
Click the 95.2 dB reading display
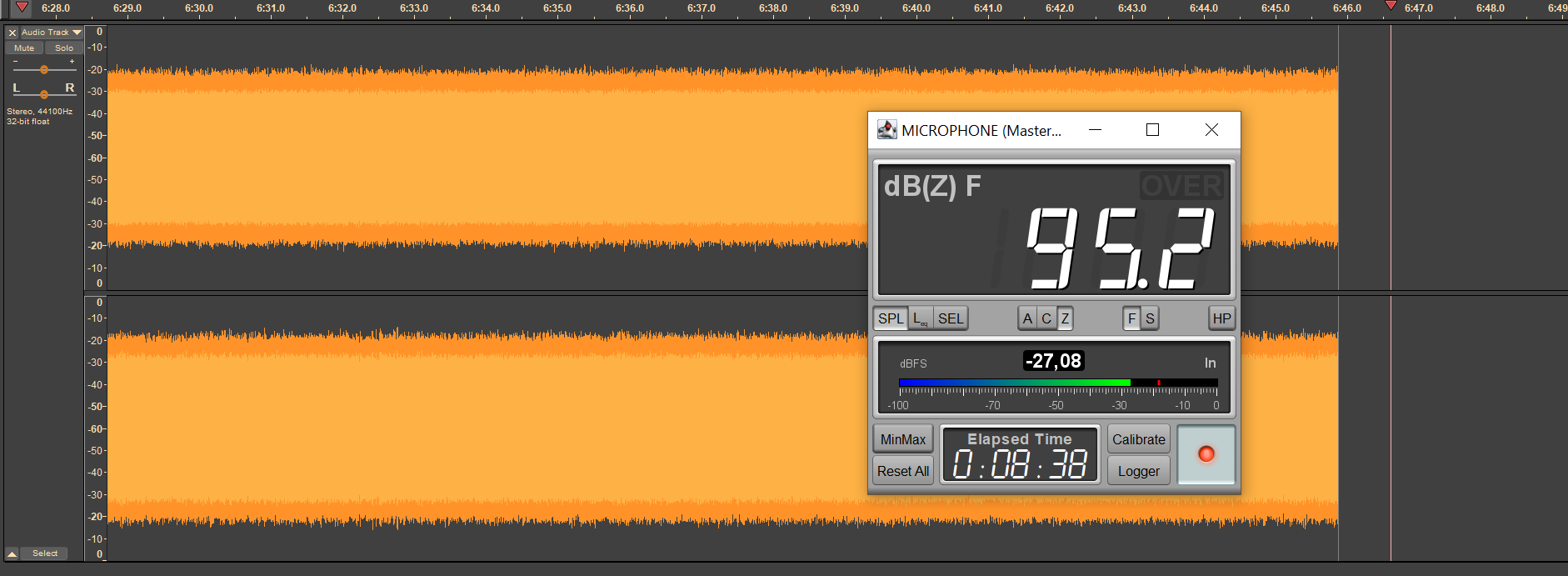click(1121, 248)
